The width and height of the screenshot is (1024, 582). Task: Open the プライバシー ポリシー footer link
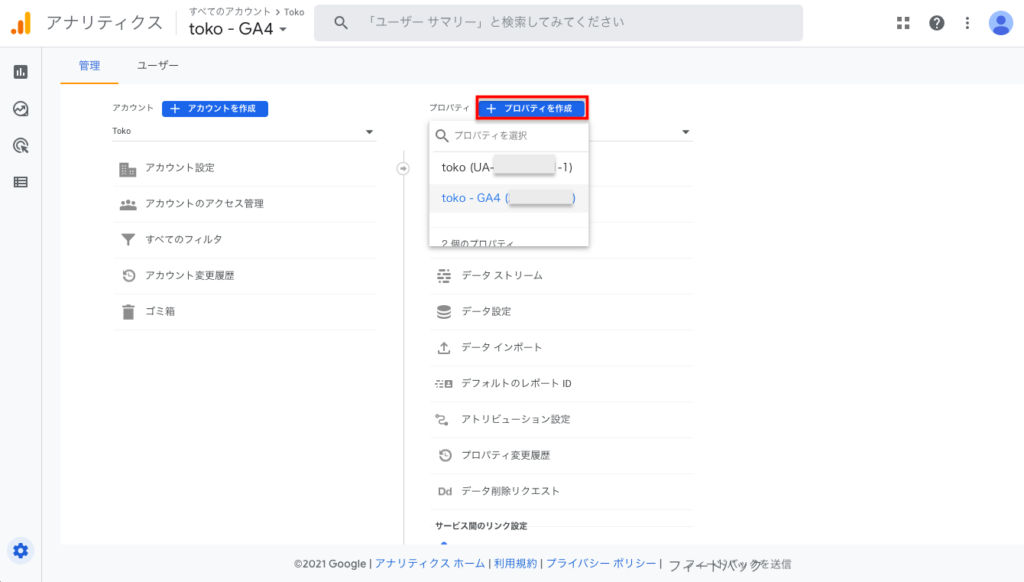(x=601, y=564)
